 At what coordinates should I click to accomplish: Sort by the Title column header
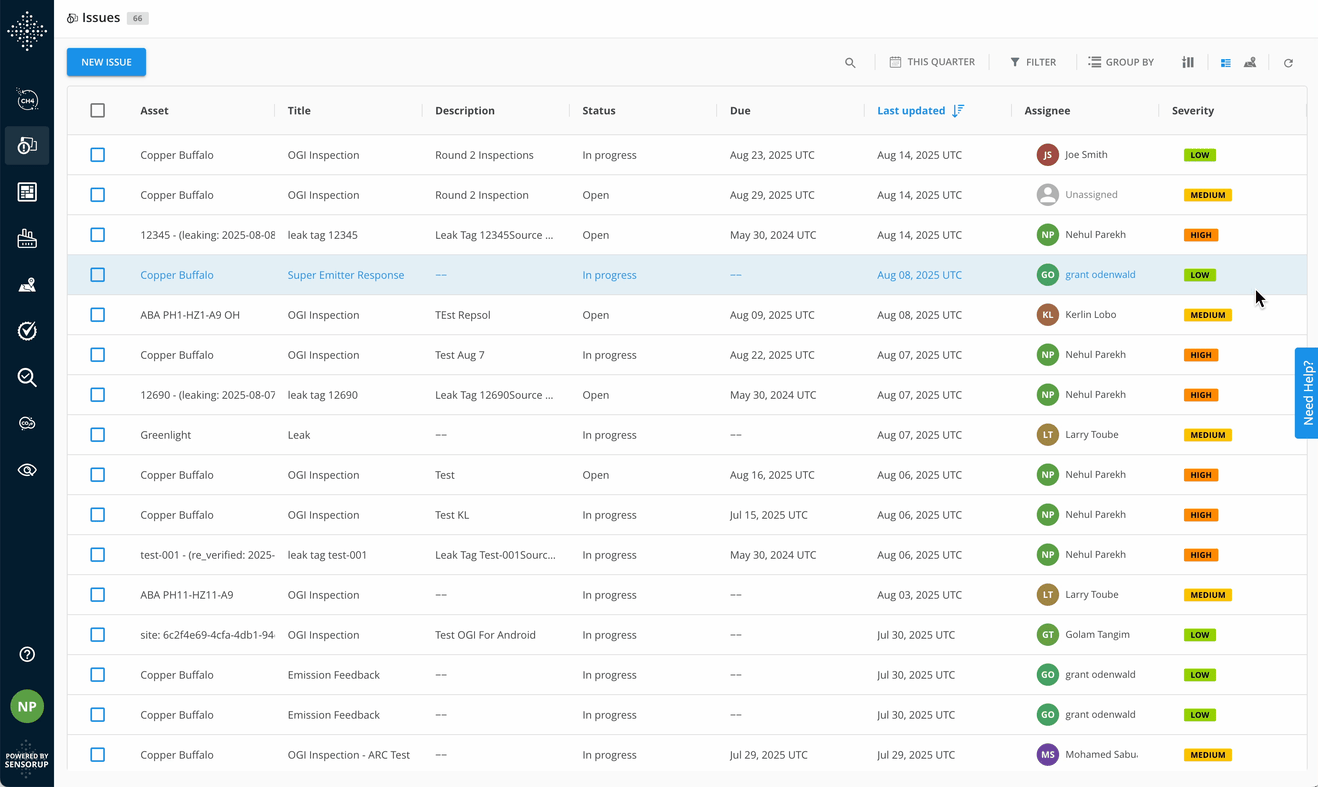(299, 111)
